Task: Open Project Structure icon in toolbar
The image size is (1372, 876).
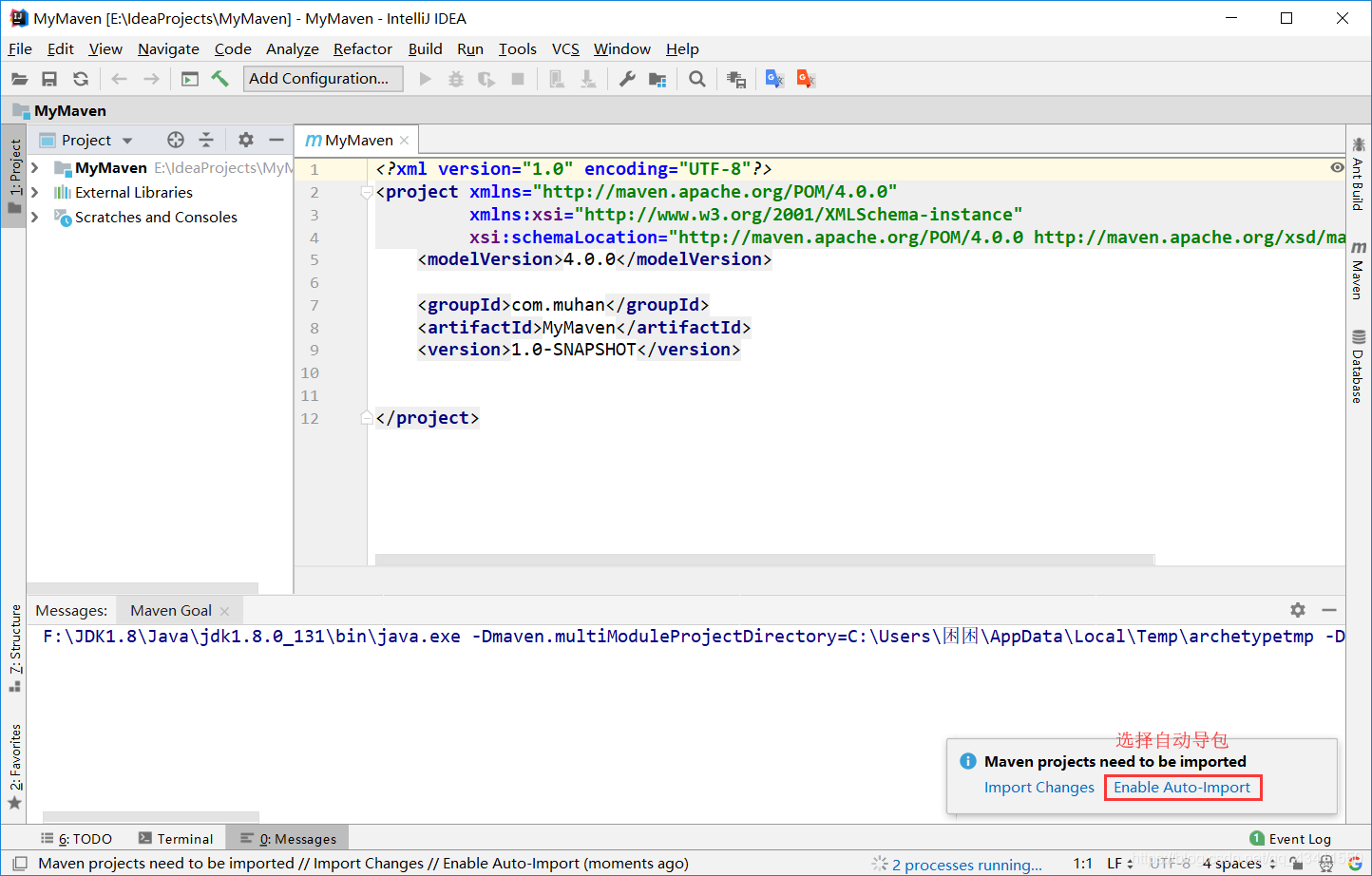Action: [657, 79]
